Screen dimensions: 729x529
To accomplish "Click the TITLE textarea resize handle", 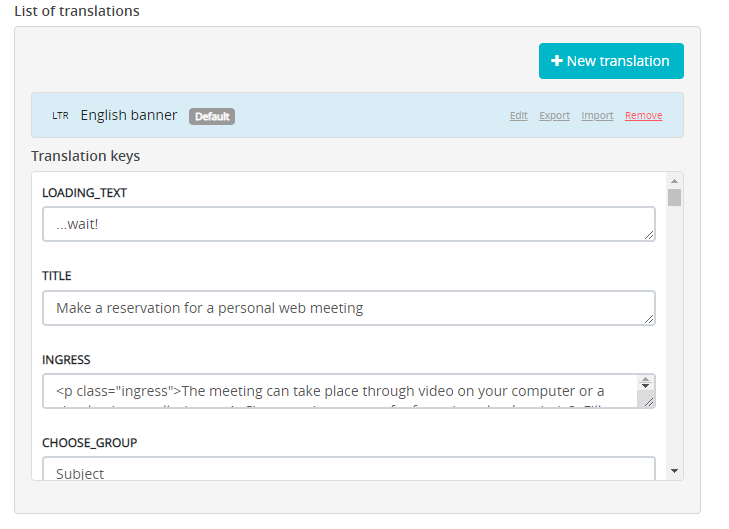I will (x=649, y=319).
